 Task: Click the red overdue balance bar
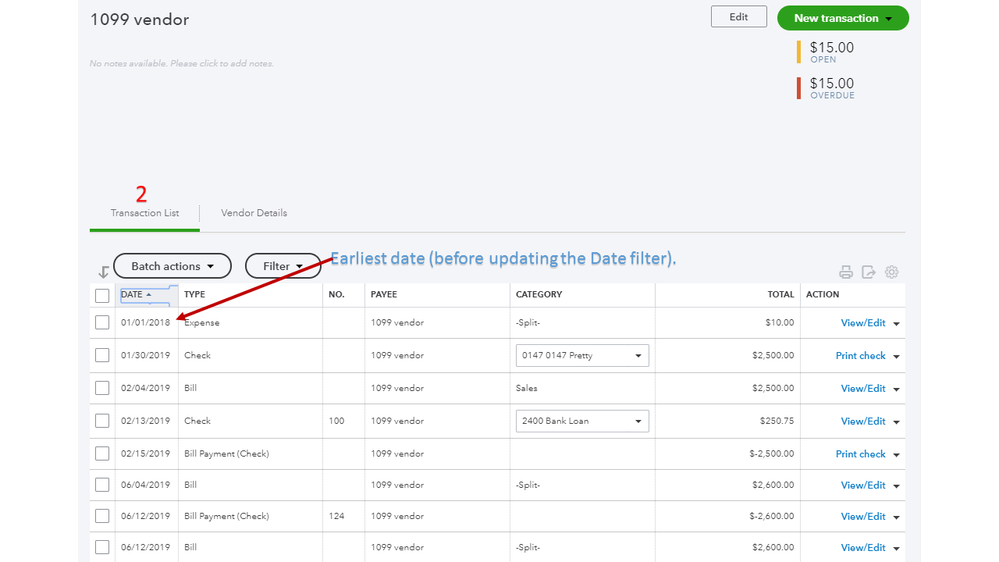tap(798, 88)
